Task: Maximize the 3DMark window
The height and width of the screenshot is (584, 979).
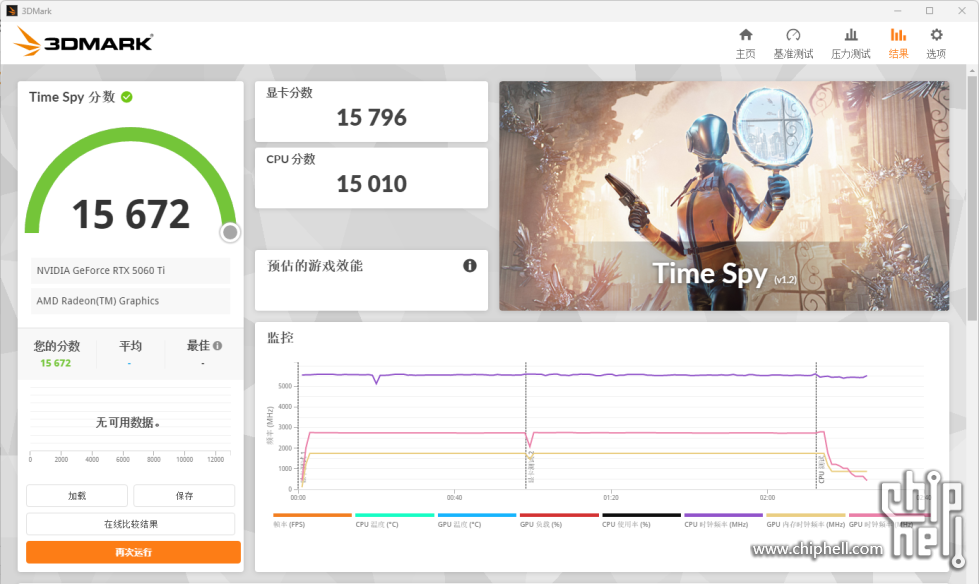Action: point(930,11)
